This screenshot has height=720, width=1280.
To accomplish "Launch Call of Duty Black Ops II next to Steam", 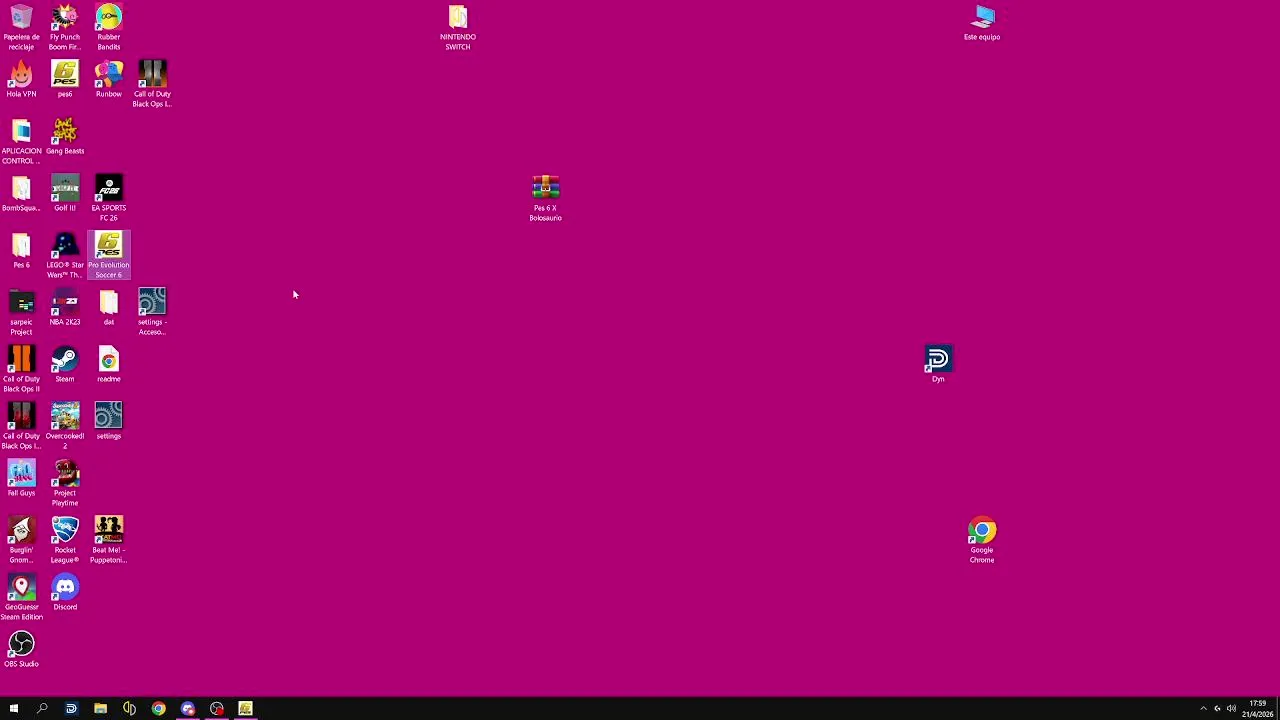I will coord(21,369).
